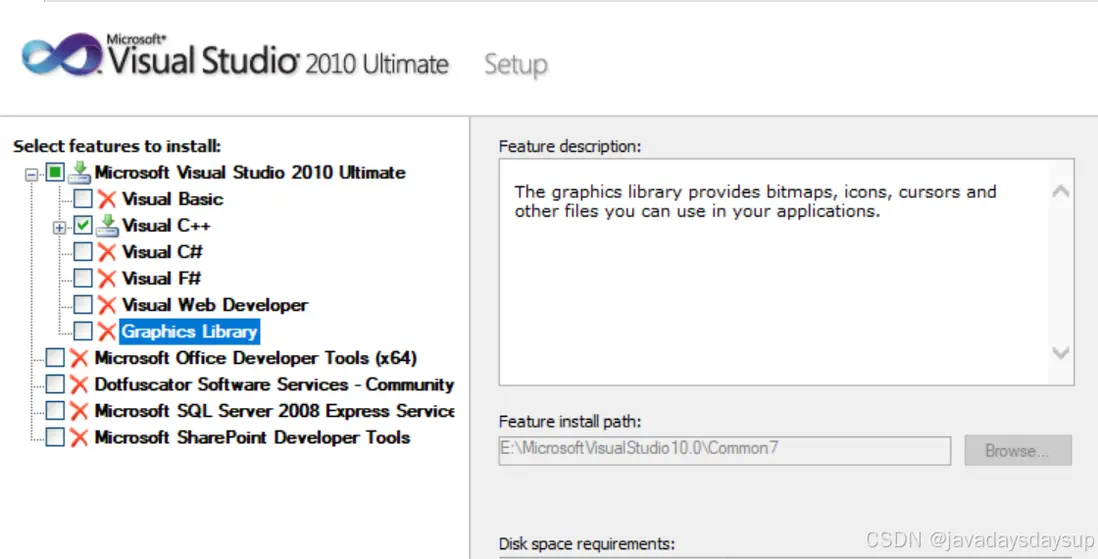Select the Microsoft SQL Server 2008 Express Service label
The height and width of the screenshot is (559, 1098).
(274, 411)
